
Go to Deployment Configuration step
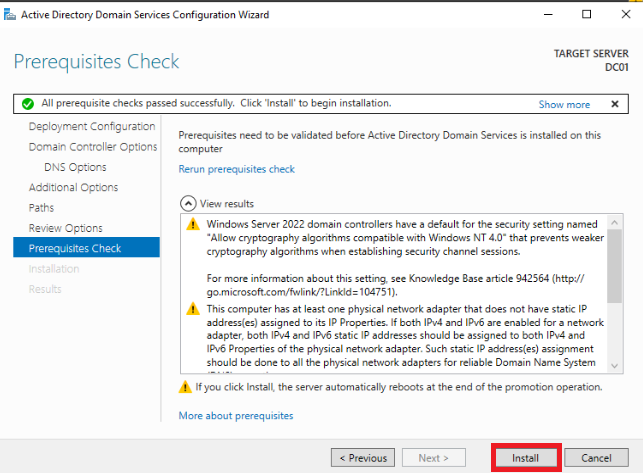(x=92, y=126)
